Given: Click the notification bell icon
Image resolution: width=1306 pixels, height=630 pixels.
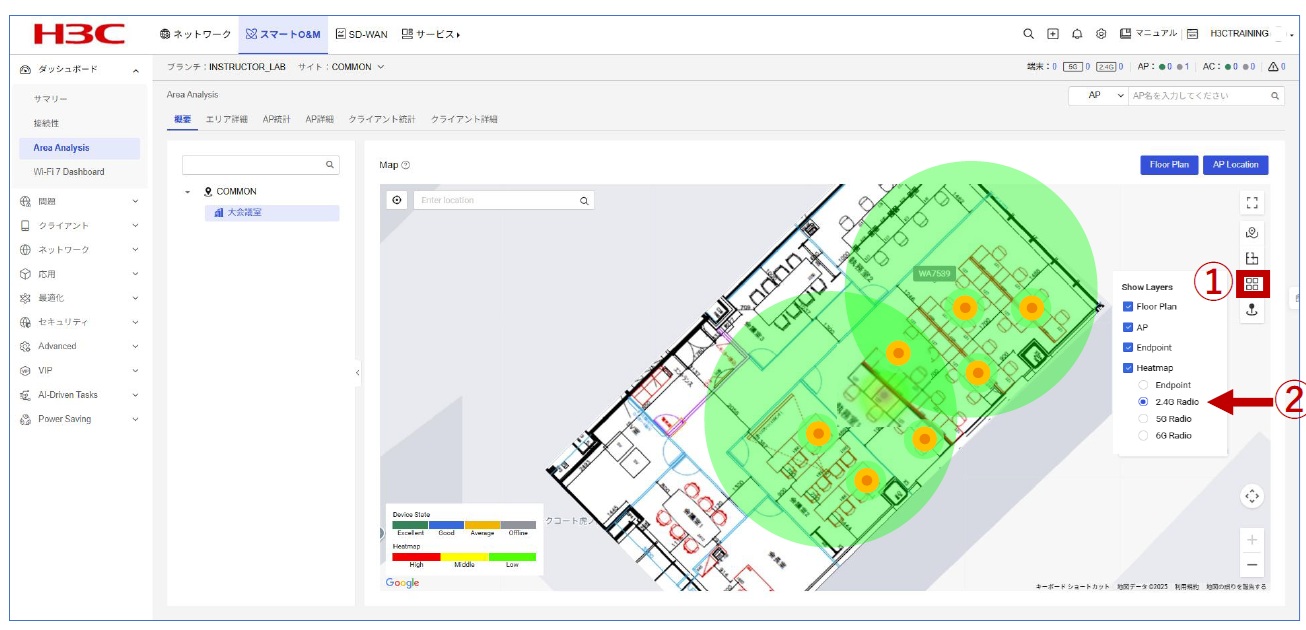Looking at the screenshot, I should pyautogui.click(x=1077, y=34).
